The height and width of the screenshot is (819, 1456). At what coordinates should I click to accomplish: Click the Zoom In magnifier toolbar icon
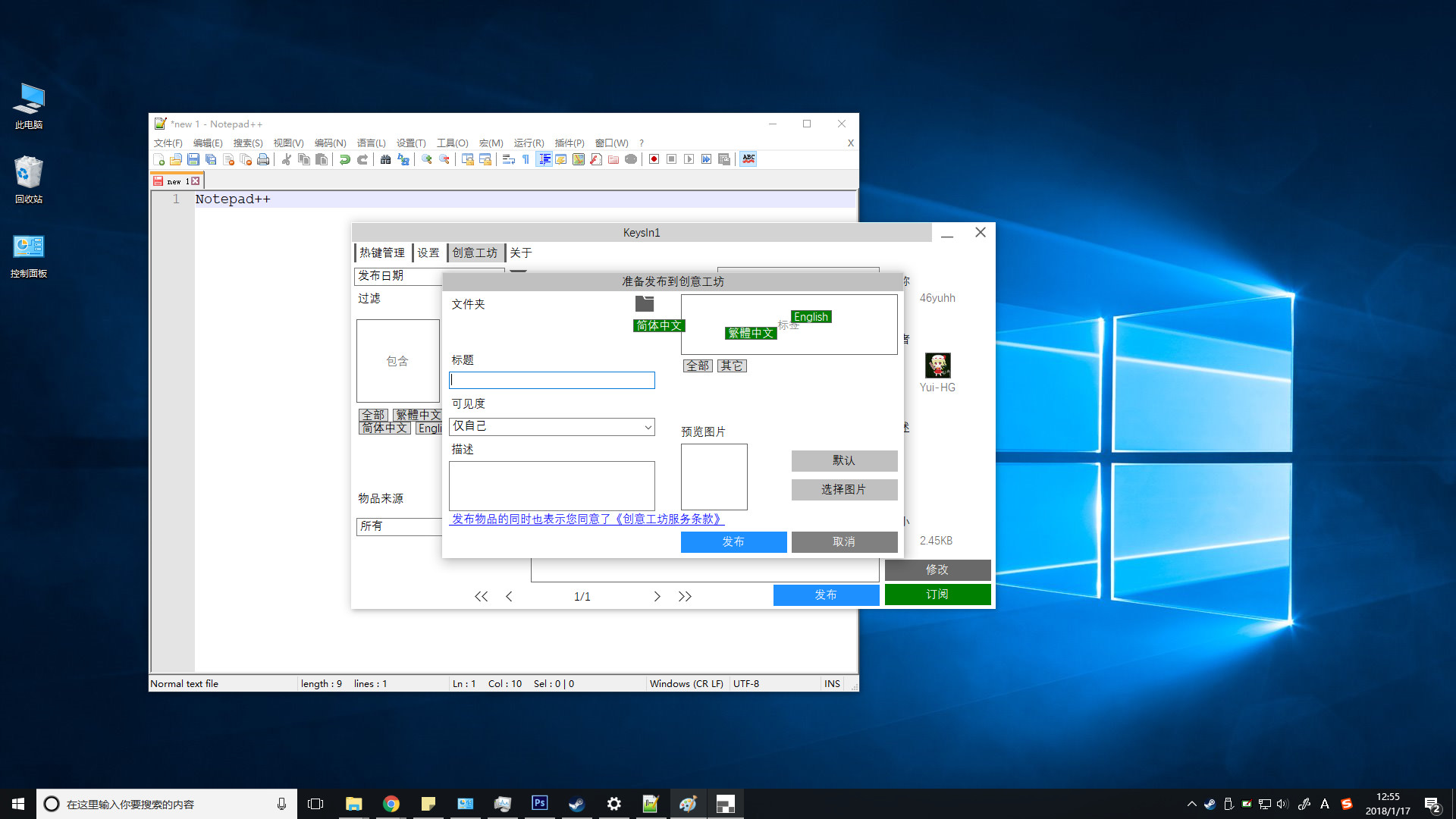pyautogui.click(x=426, y=159)
